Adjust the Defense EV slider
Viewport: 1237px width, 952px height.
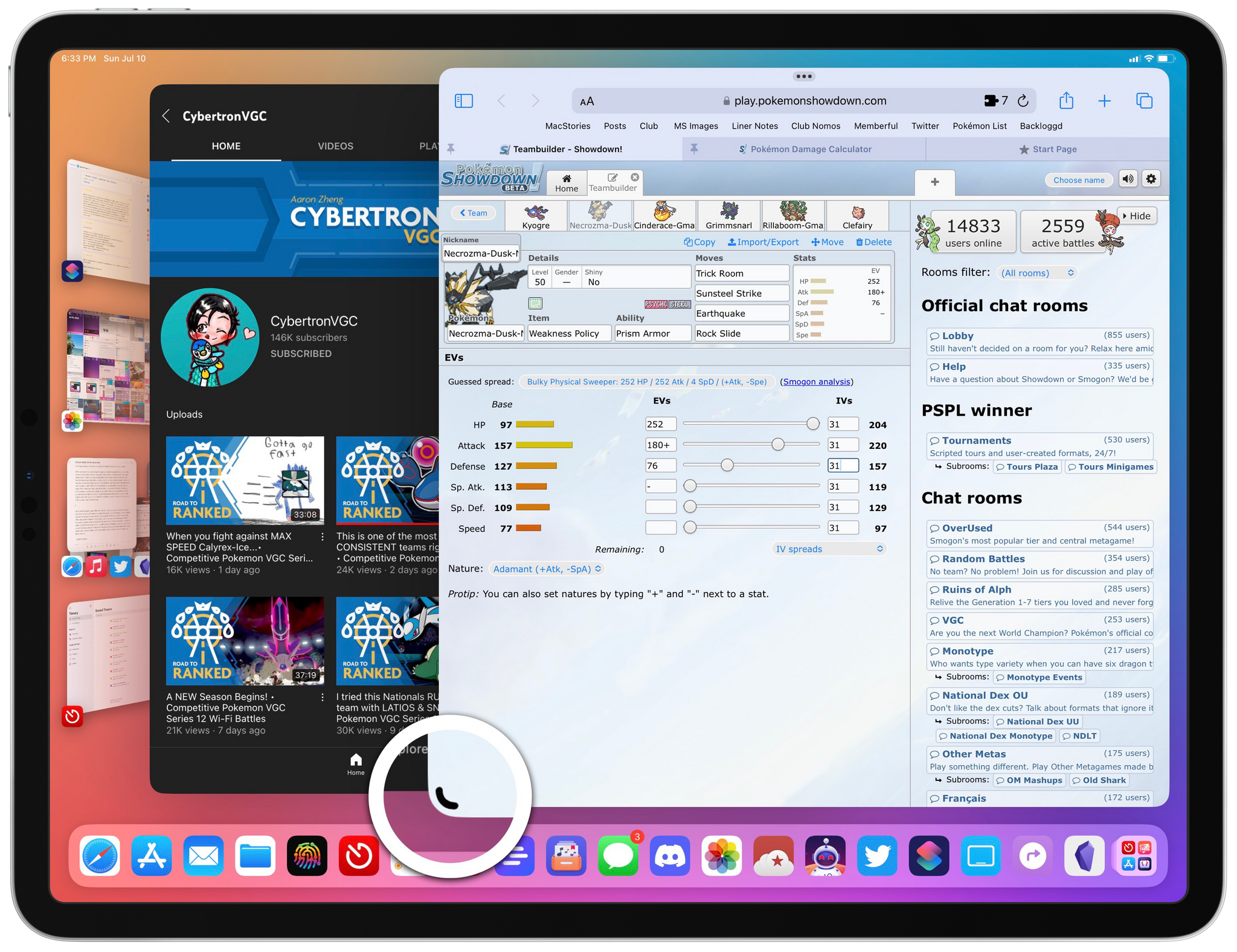pyautogui.click(x=727, y=465)
